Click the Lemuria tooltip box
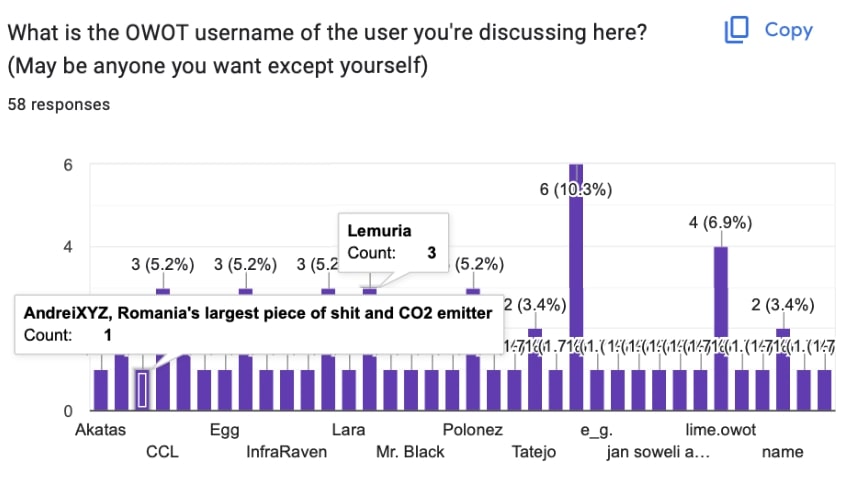 [x=393, y=241]
